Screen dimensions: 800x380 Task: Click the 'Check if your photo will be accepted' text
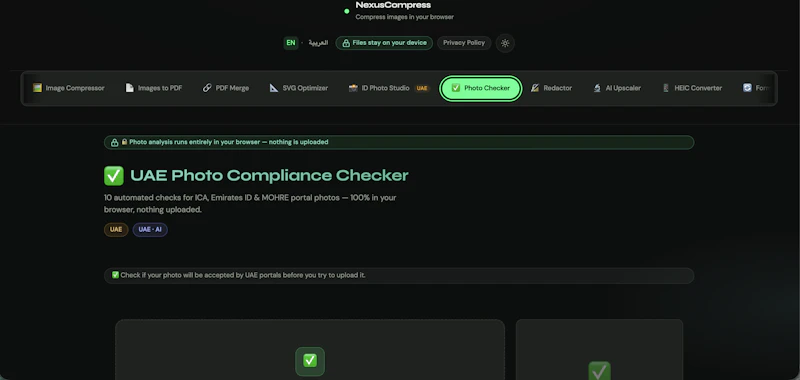click(x=243, y=275)
